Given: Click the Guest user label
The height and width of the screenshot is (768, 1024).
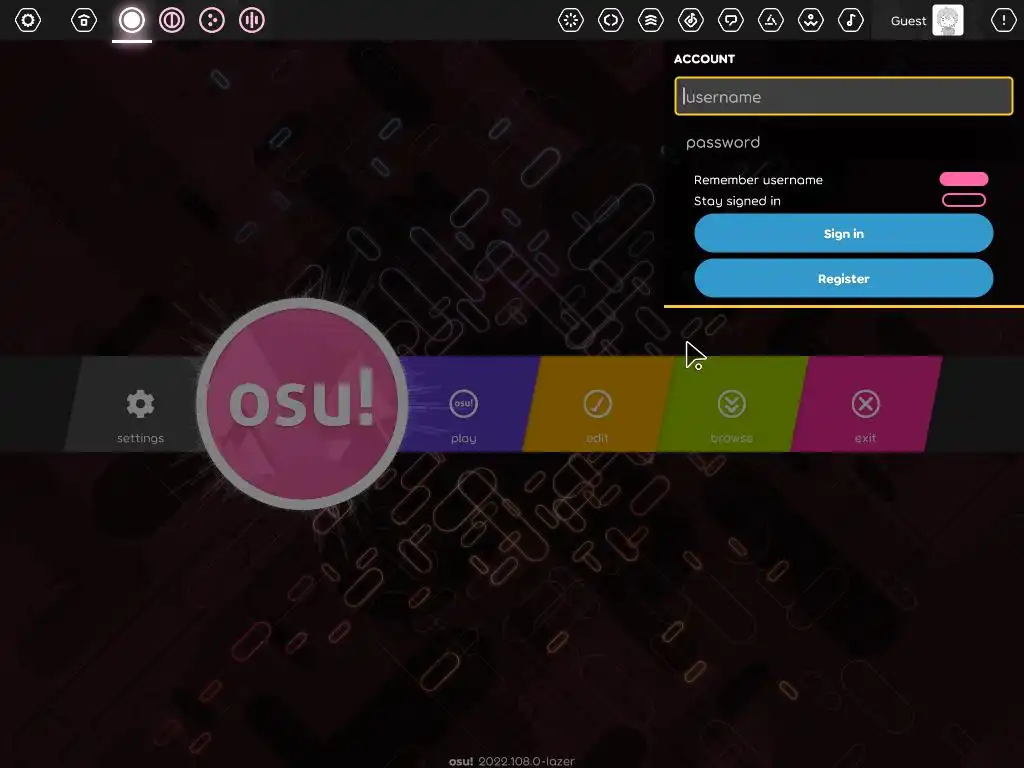Looking at the screenshot, I should [x=908, y=21].
